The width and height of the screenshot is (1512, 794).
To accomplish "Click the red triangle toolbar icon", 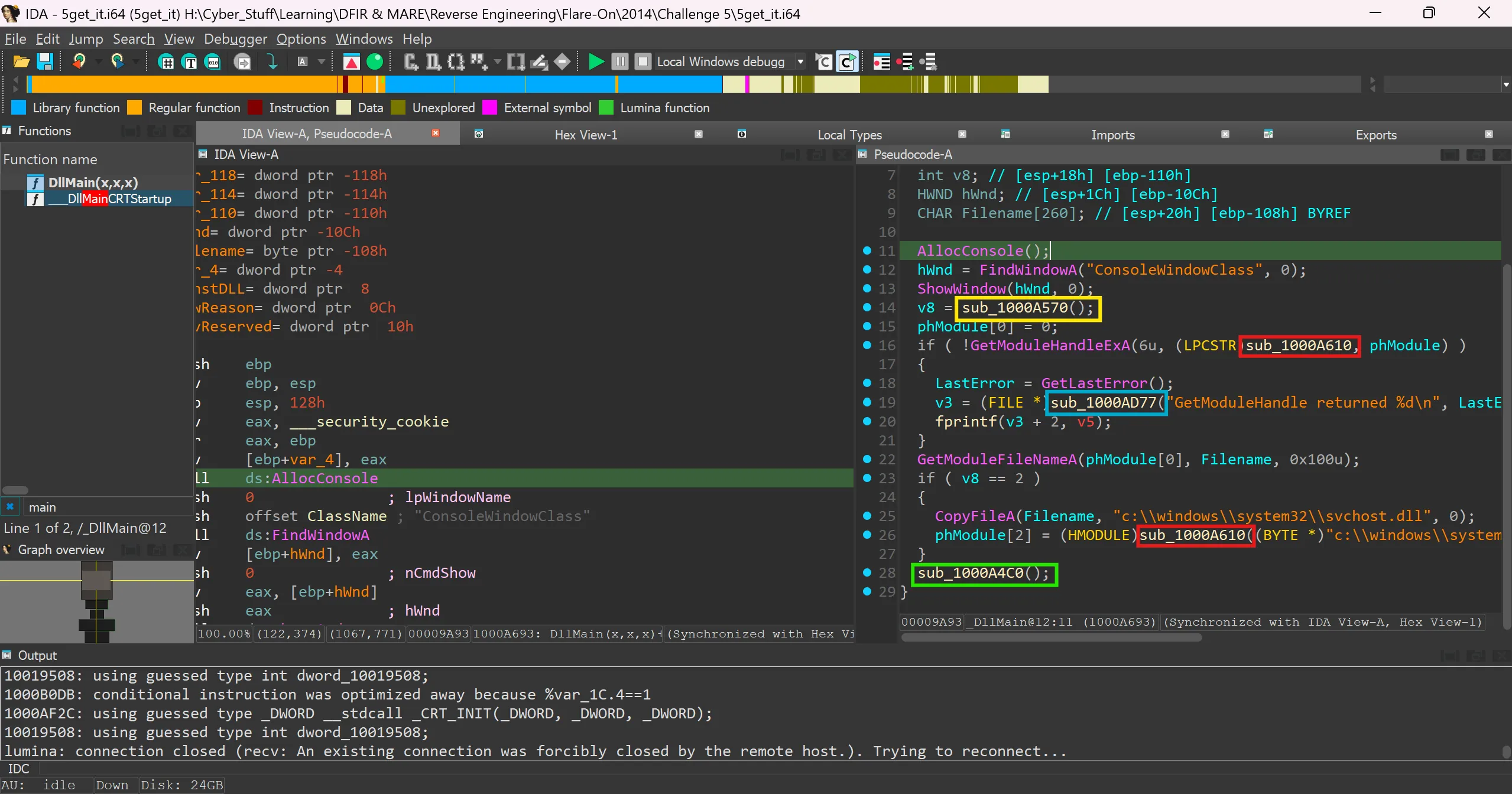I will pos(351,61).
